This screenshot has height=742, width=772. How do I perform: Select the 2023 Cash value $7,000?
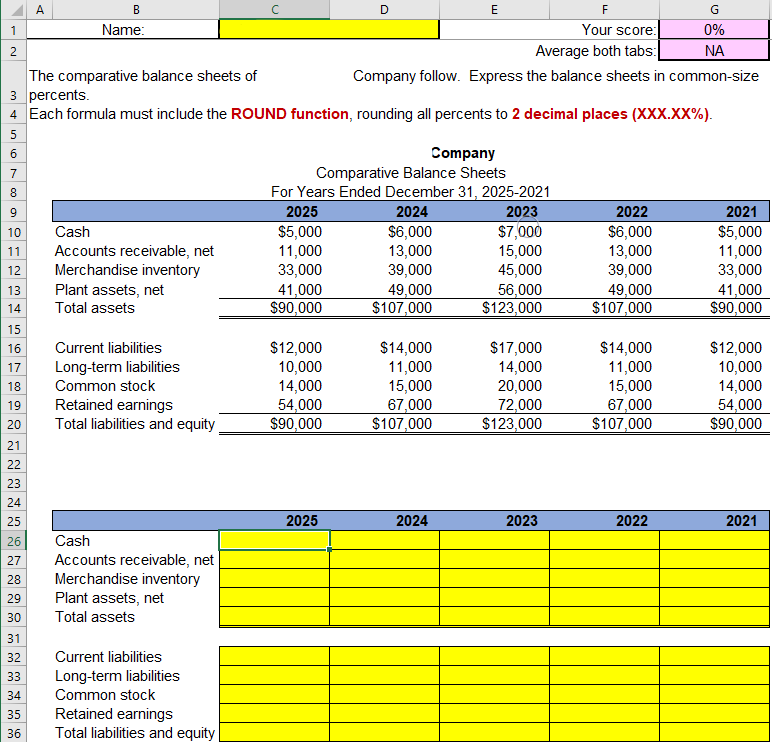pos(519,231)
